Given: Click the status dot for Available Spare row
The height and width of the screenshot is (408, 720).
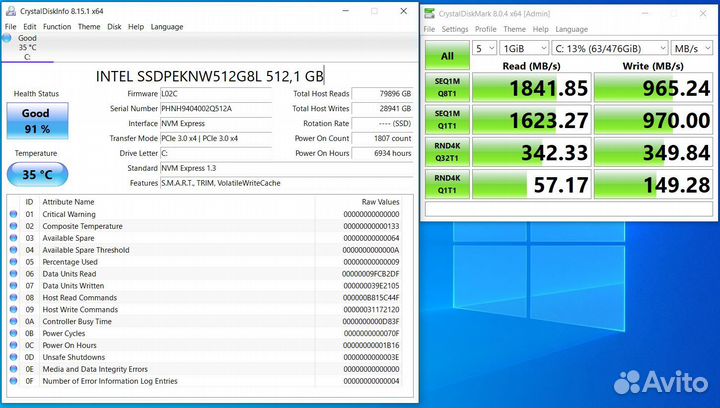Looking at the screenshot, I should tap(13, 238).
